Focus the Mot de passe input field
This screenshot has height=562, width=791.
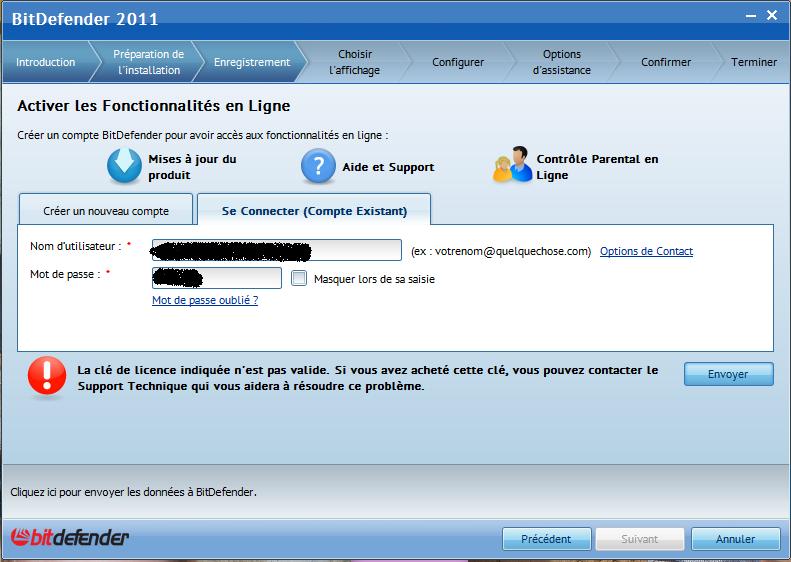(x=216, y=278)
